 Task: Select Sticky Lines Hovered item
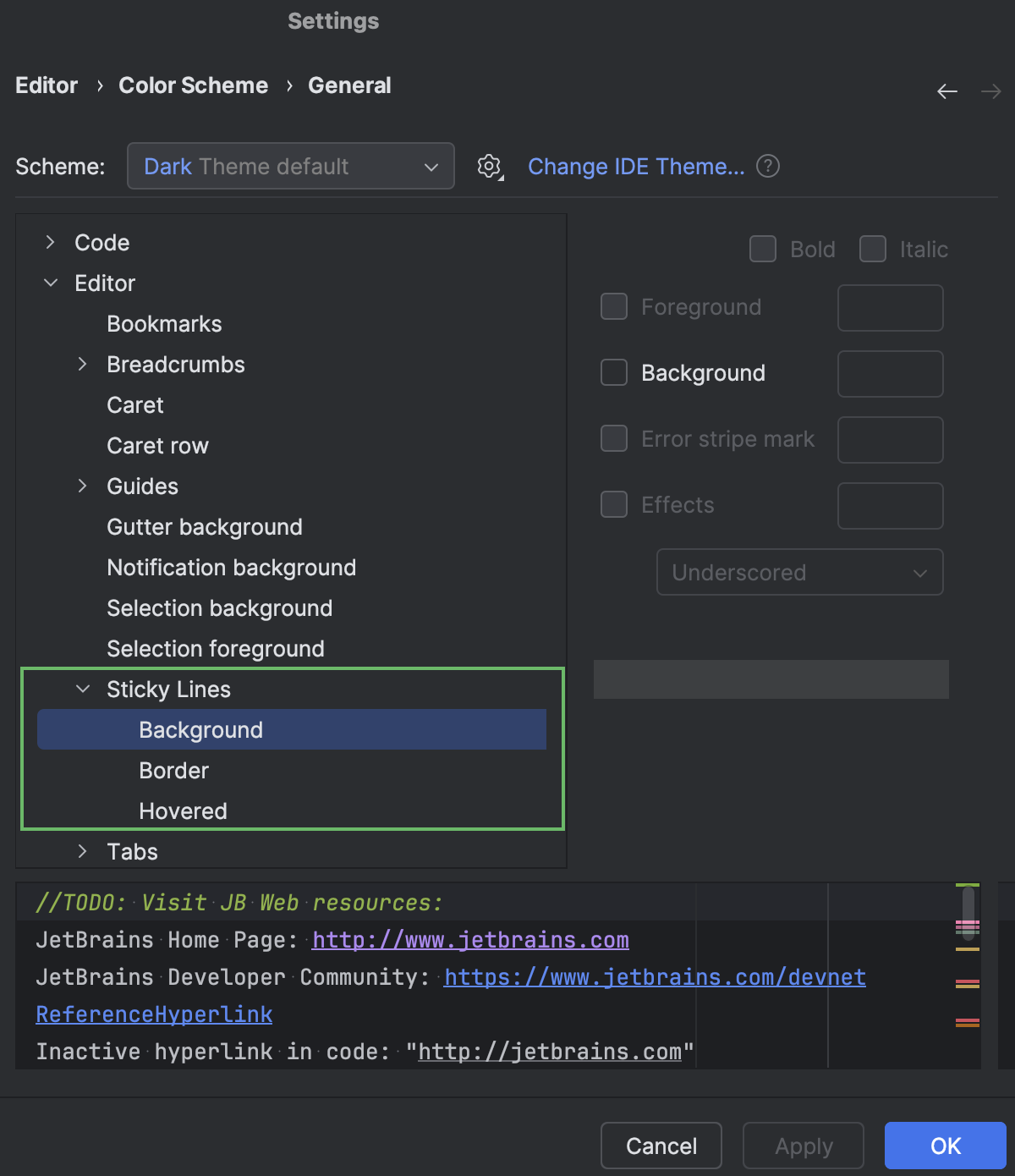(183, 811)
